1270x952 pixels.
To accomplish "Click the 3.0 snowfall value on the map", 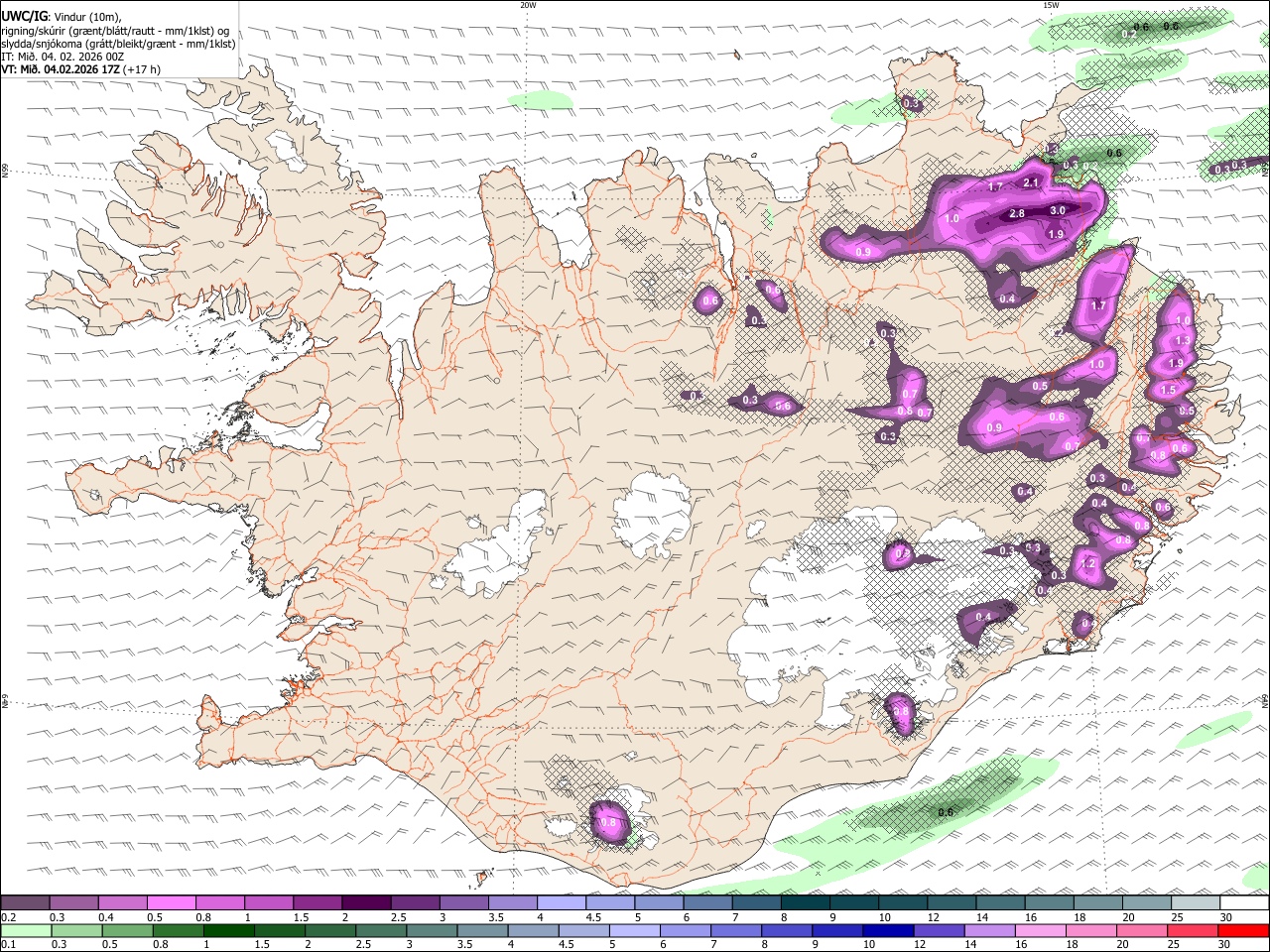I will 1058,210.
